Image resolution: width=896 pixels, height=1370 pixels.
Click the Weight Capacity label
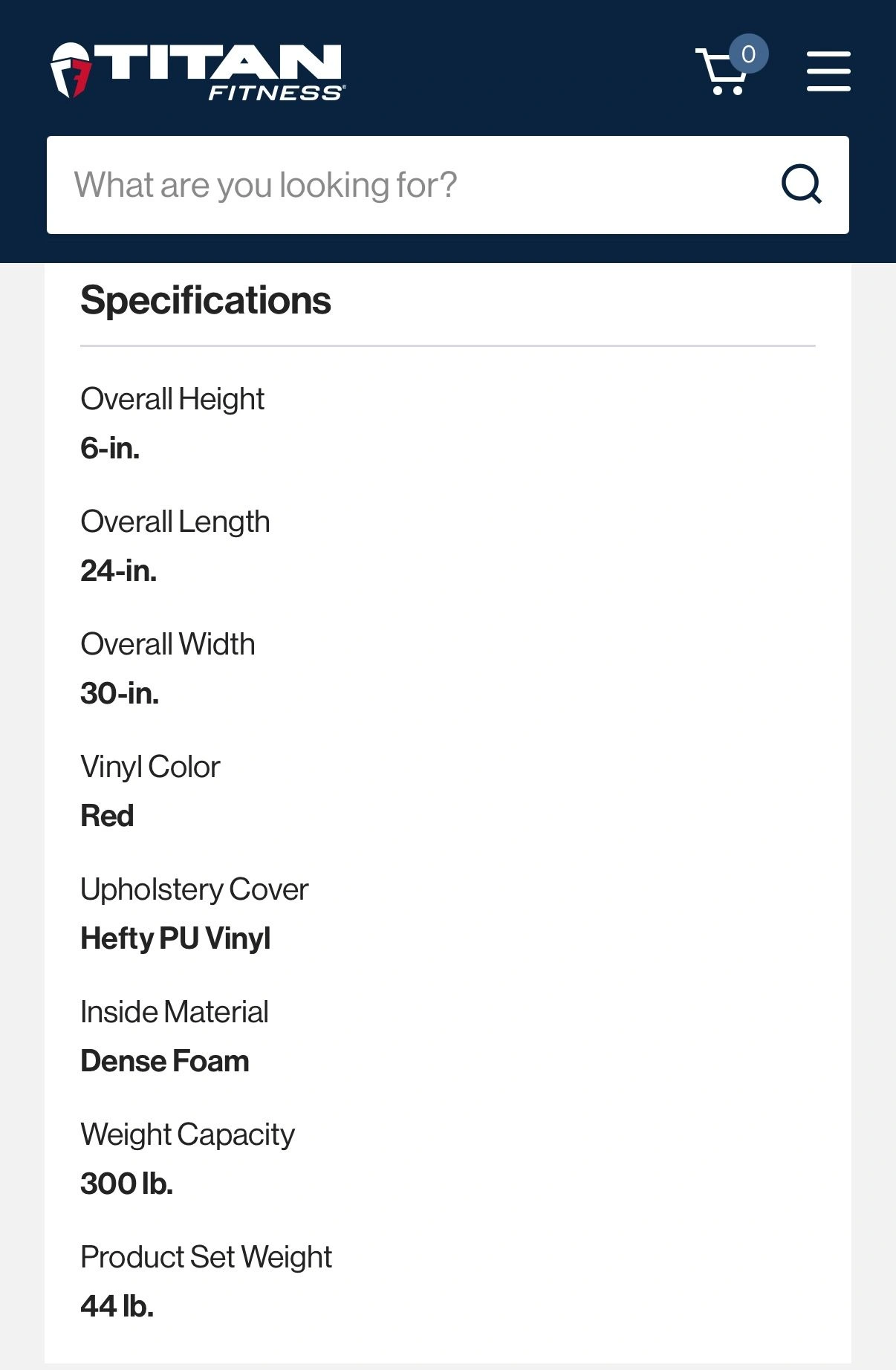pos(188,1134)
